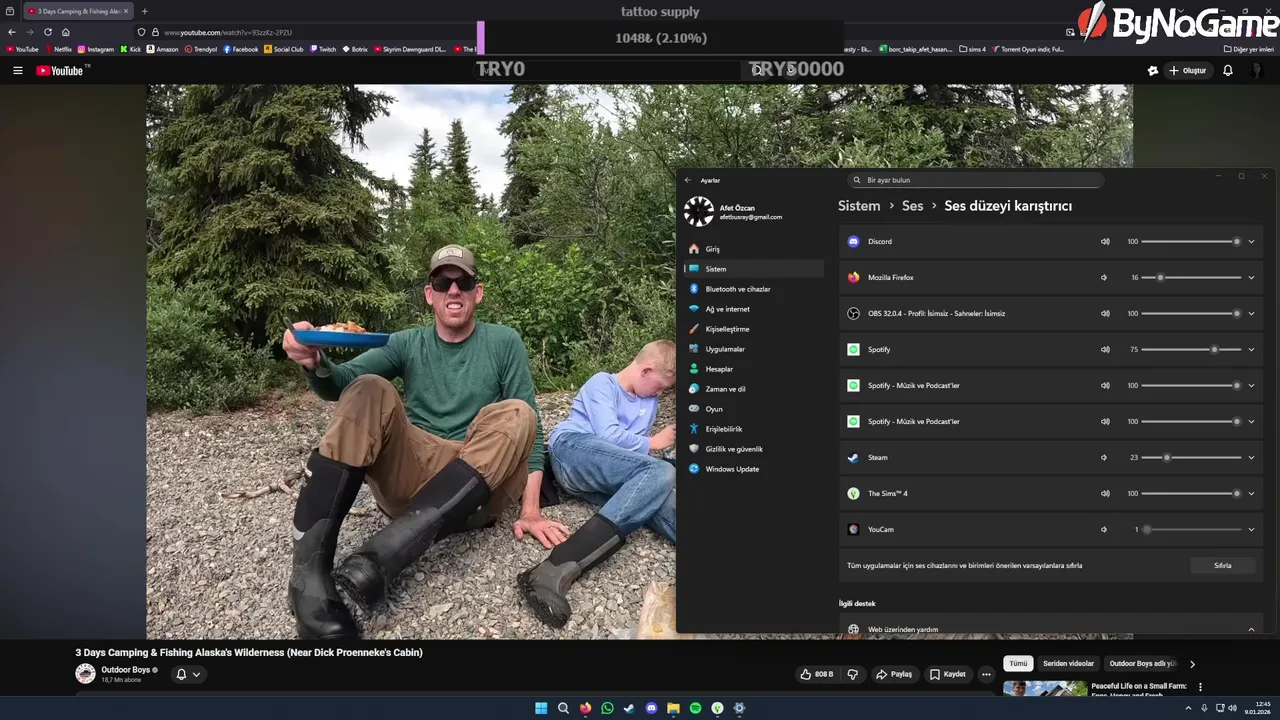Viewport: 1280px width, 720px height.
Task: Open Facebook bookmark
Action: 241,49
